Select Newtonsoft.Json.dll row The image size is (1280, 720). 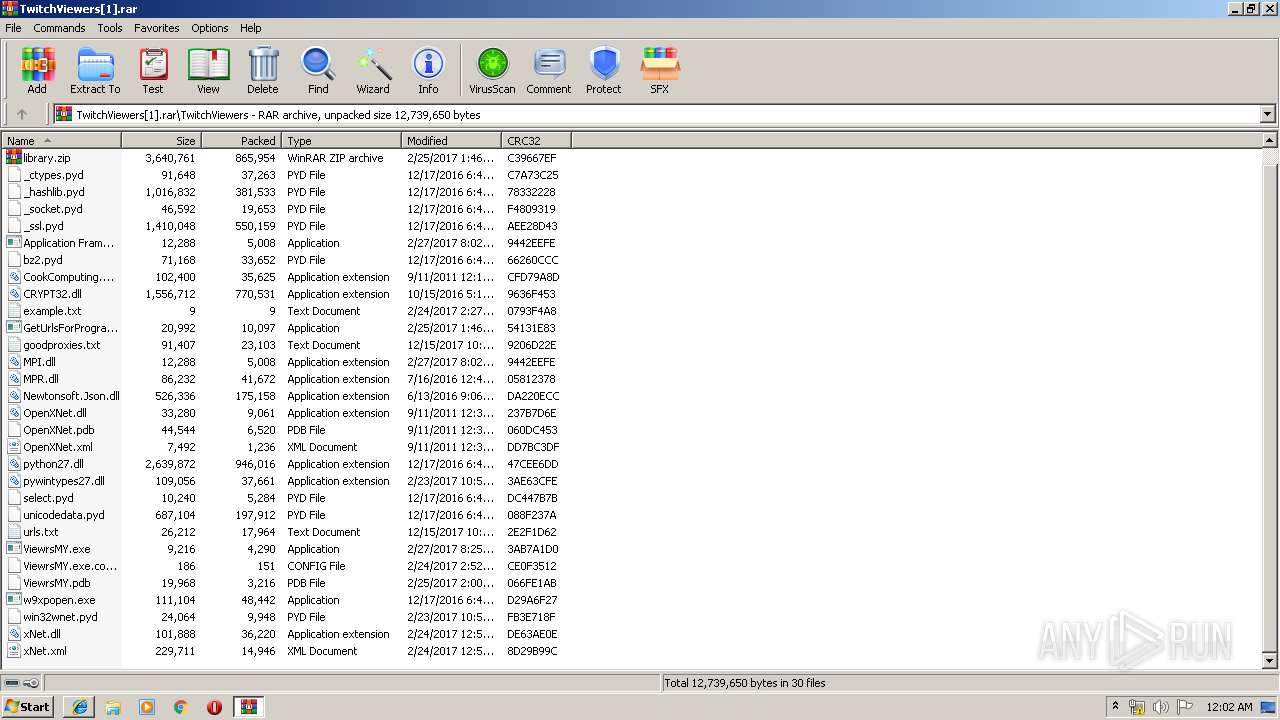[283, 396]
